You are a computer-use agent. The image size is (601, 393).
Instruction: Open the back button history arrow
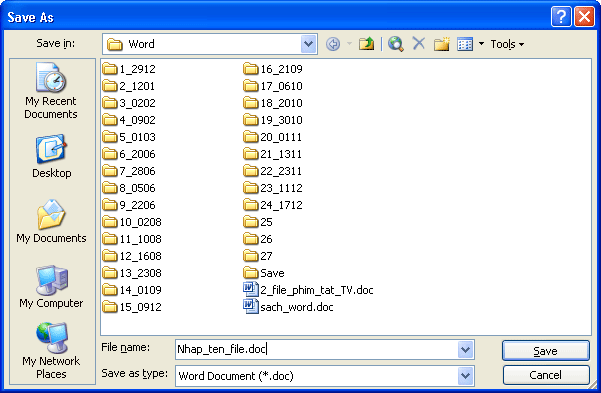tap(349, 44)
